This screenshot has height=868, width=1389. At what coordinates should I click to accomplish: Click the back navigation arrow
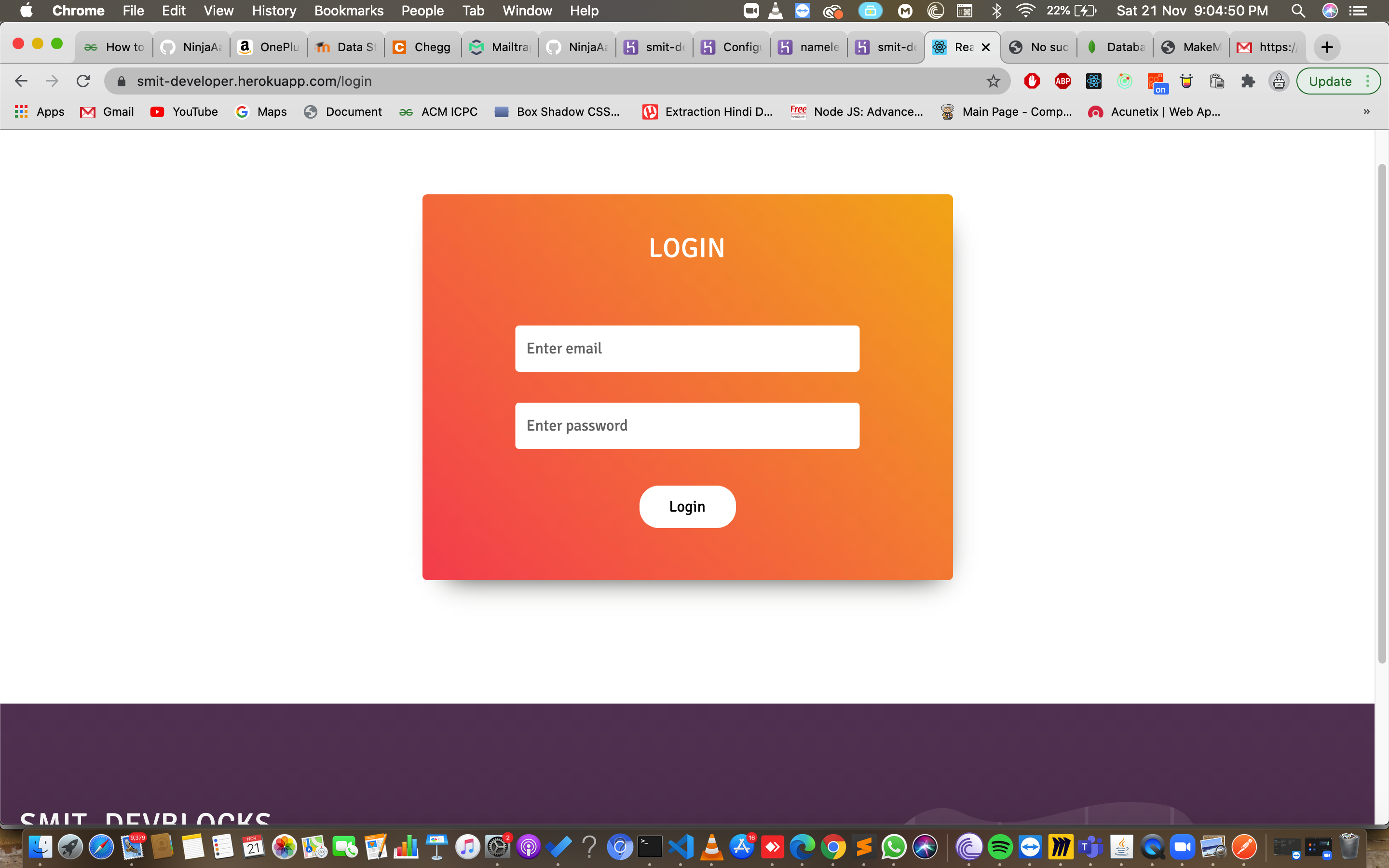point(21,81)
